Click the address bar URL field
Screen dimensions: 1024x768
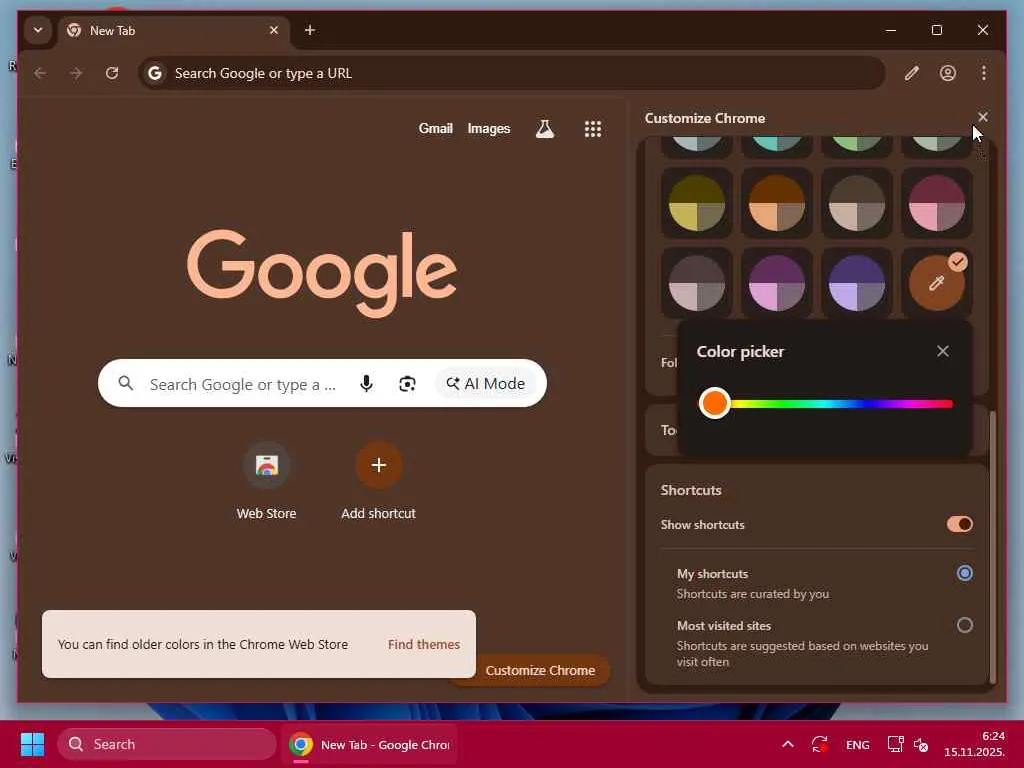click(511, 73)
